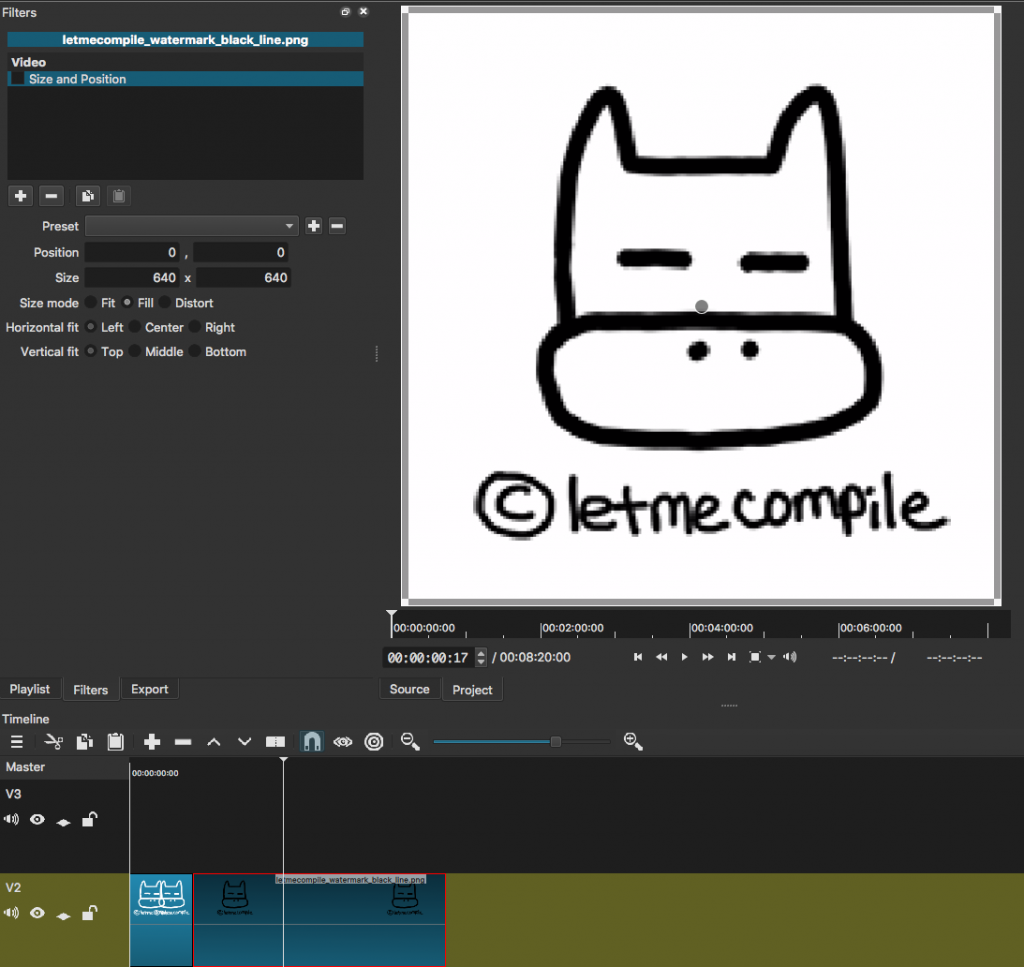Open the Timeline hamburger menu
The height and width of the screenshot is (967, 1024).
click(x=17, y=742)
